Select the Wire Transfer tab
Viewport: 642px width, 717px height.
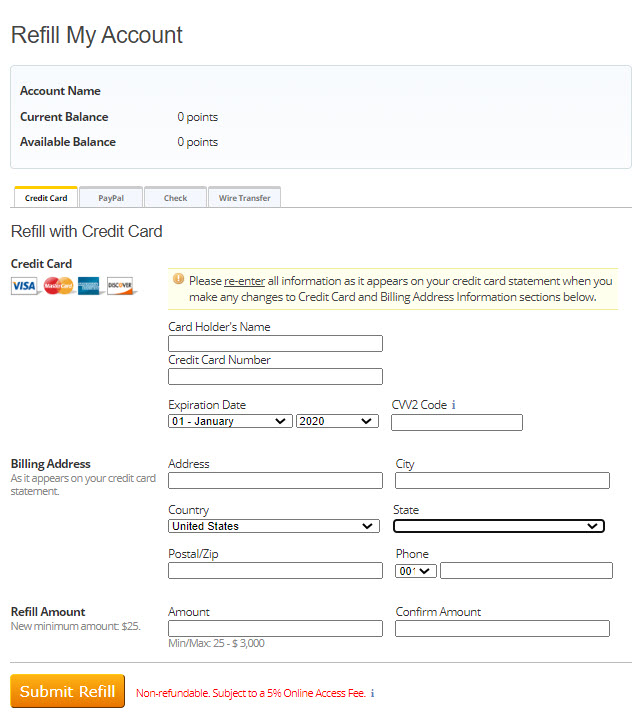coord(245,198)
